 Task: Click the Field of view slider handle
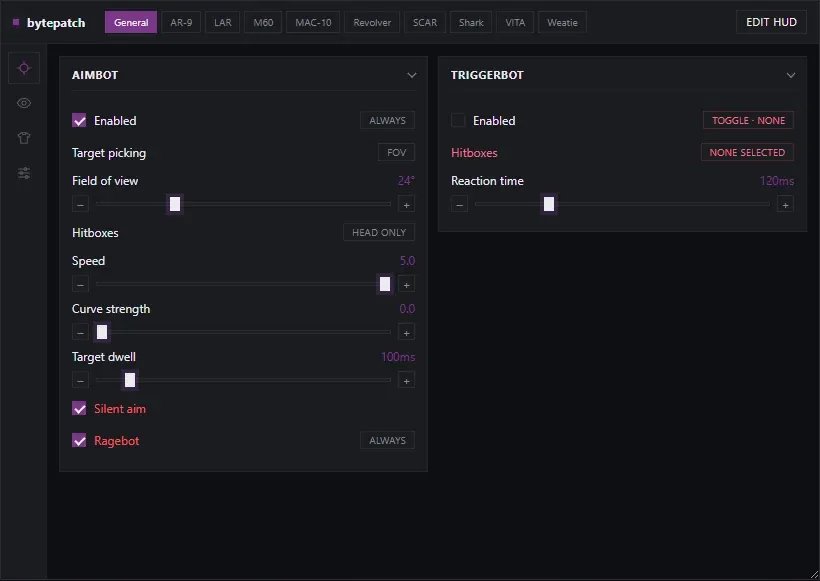175,204
